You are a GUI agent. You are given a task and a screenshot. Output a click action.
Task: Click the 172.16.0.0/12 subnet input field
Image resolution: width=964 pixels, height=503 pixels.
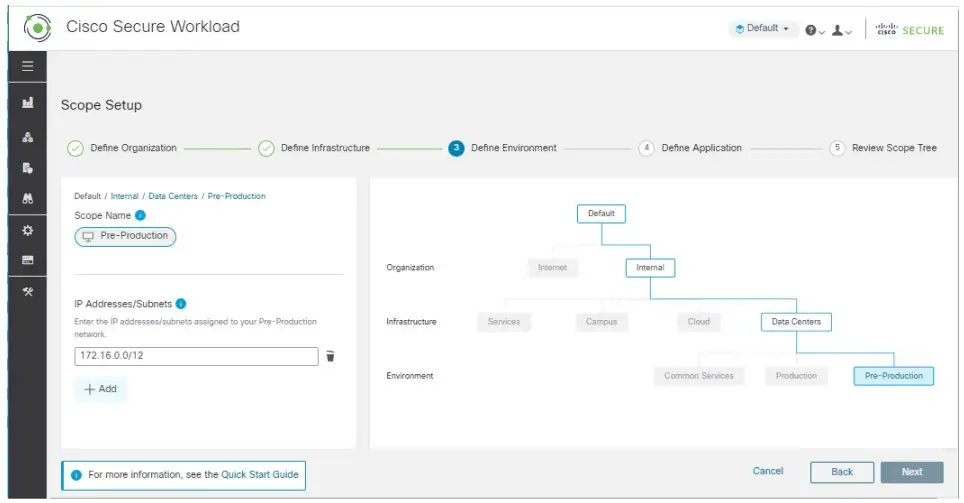[196, 356]
